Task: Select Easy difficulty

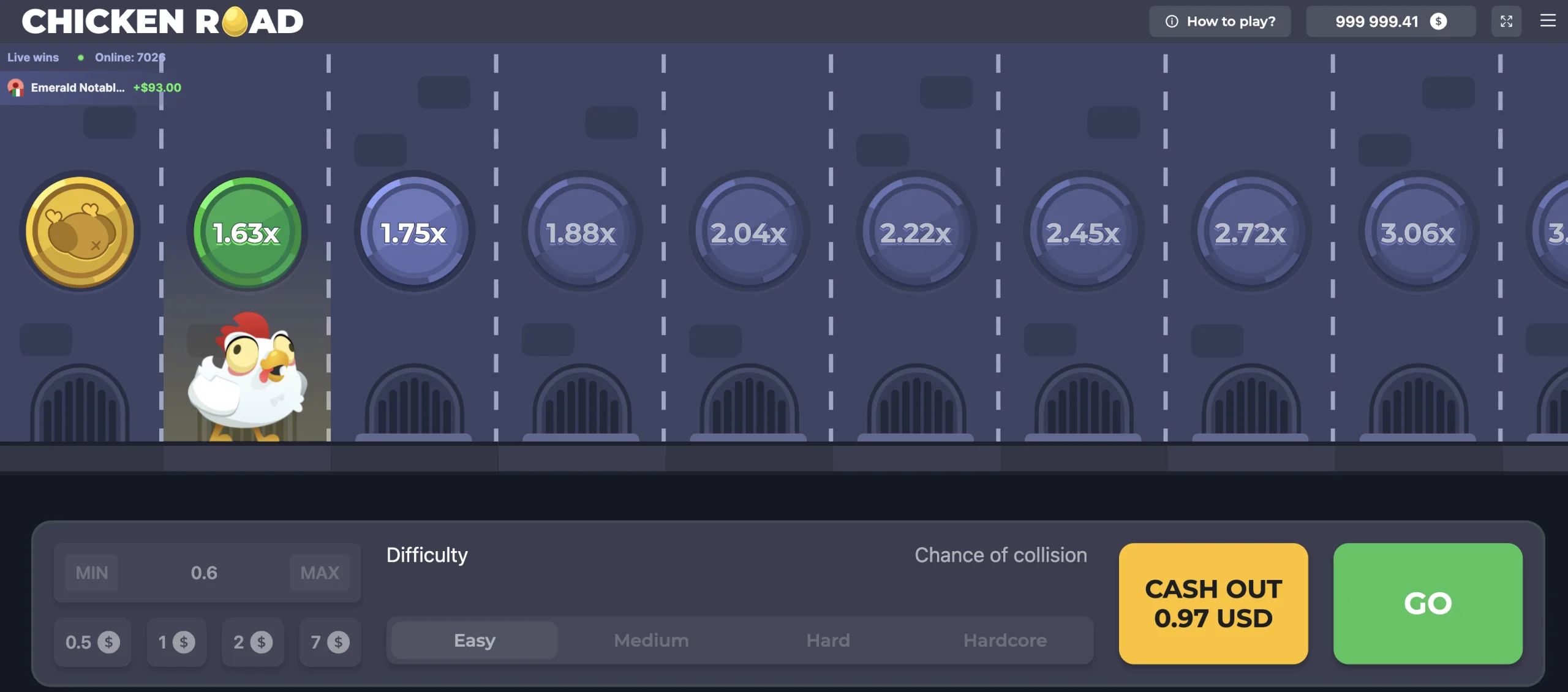Action: pyautogui.click(x=475, y=641)
